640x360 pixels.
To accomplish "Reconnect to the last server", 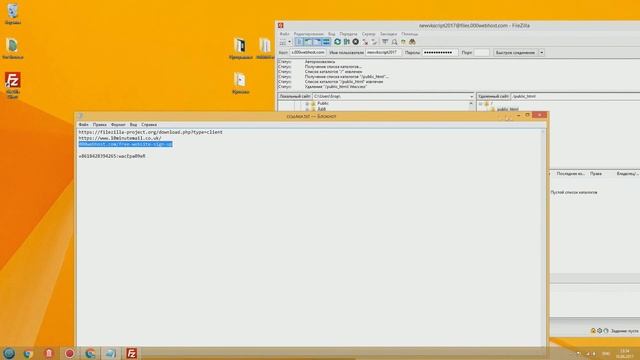I will 374,42.
